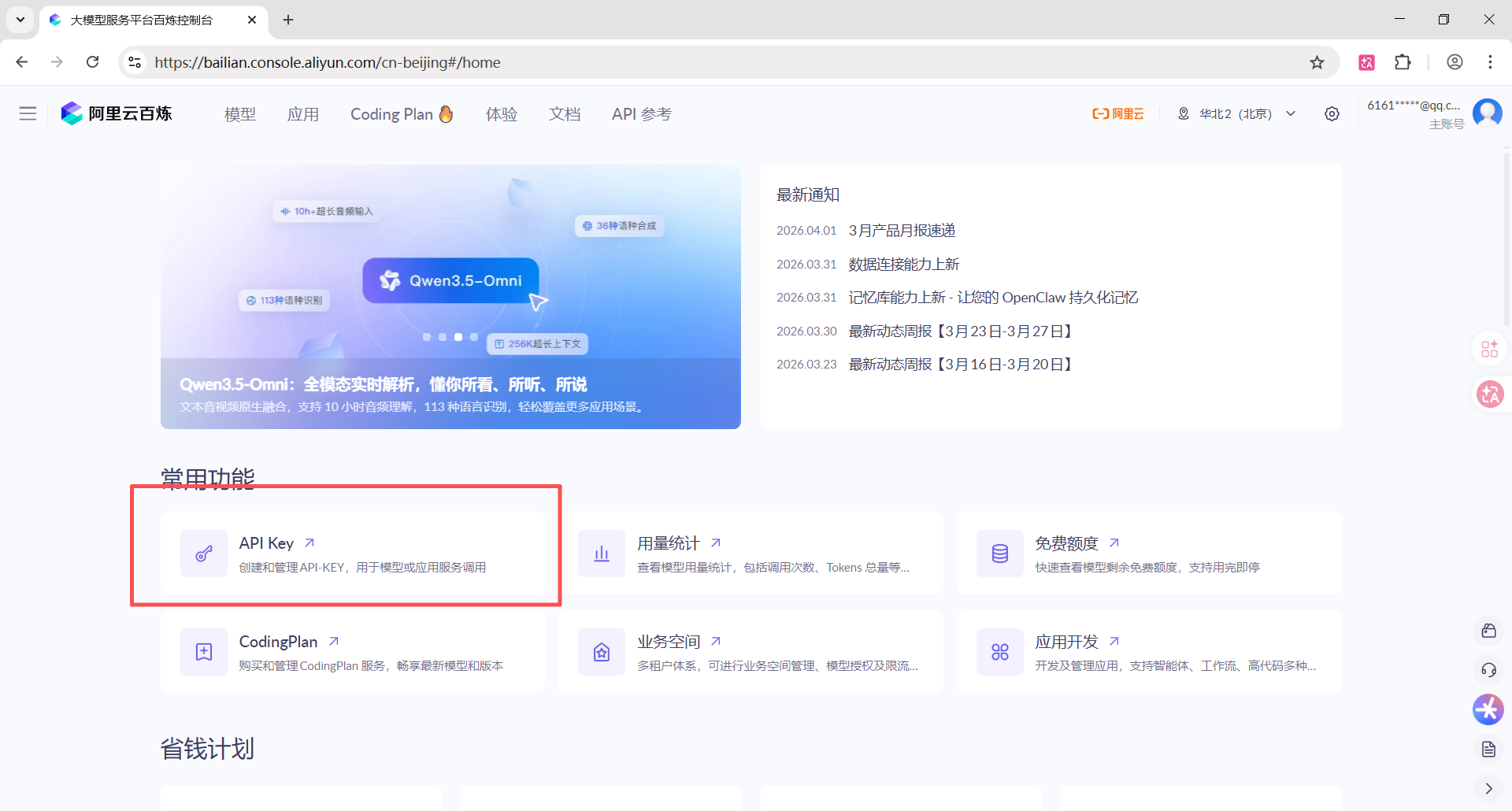Click the API Key key icon
Viewport: 1512px width, 811px height.
point(204,554)
